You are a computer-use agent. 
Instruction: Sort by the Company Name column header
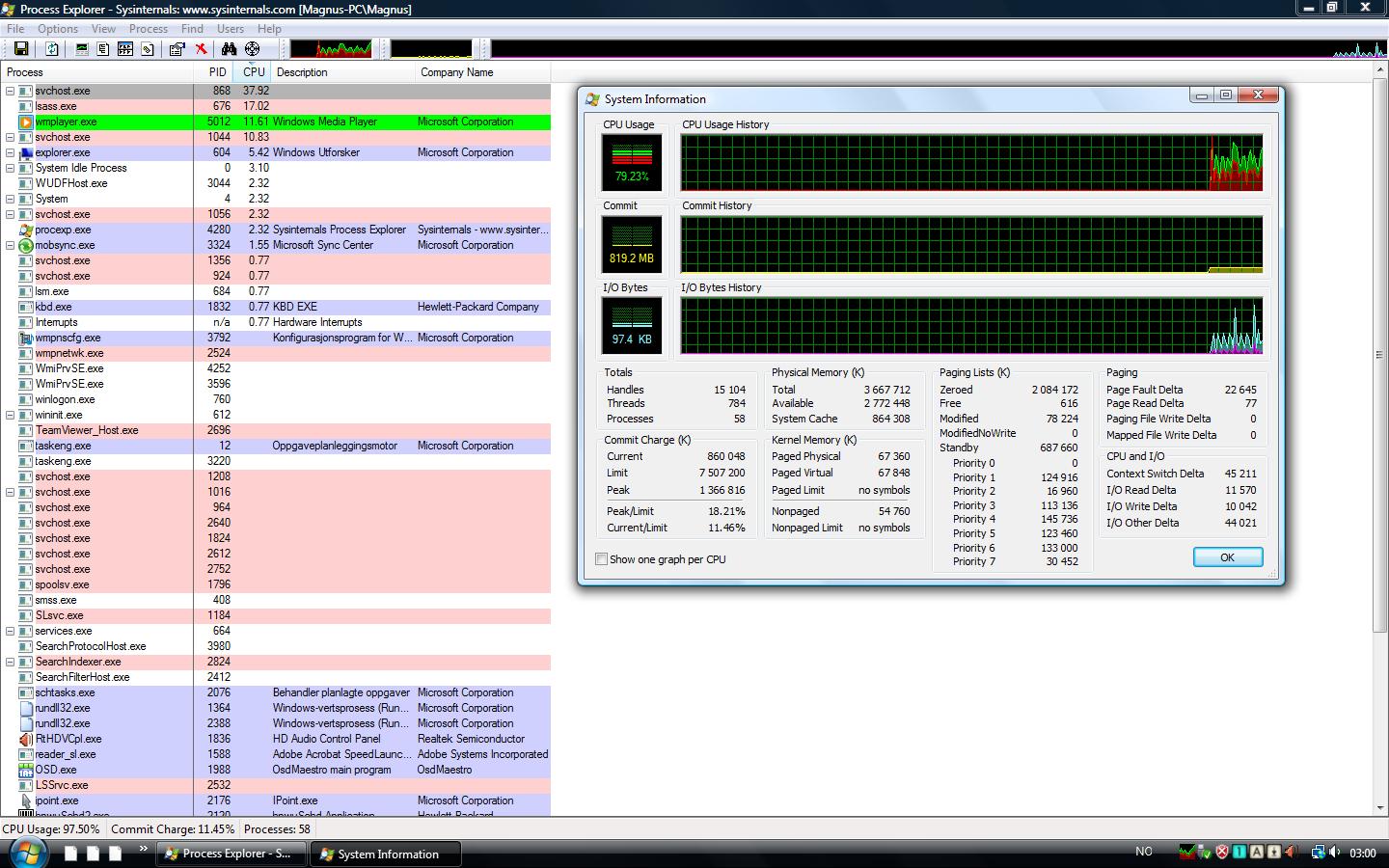coord(482,72)
